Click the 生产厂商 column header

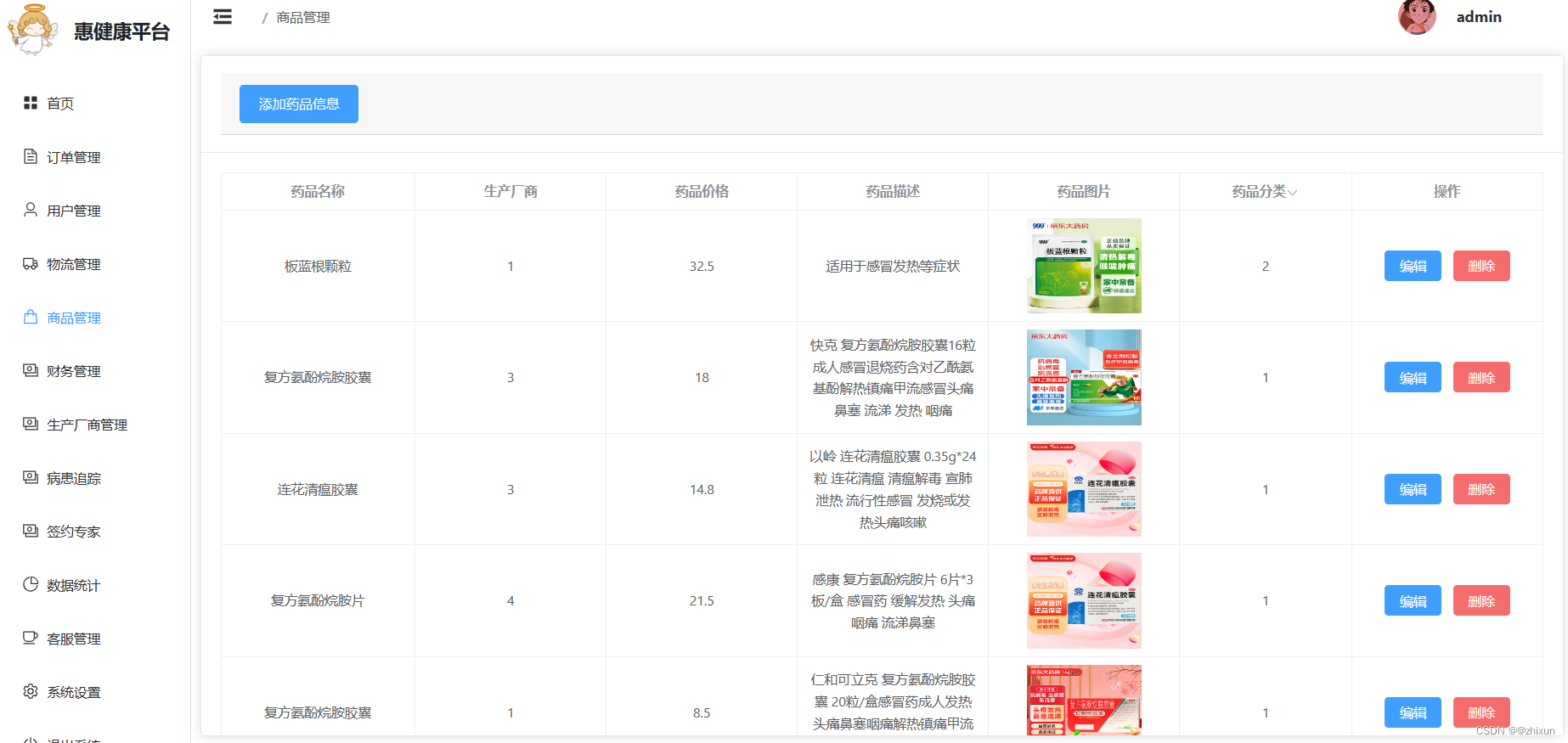(510, 191)
